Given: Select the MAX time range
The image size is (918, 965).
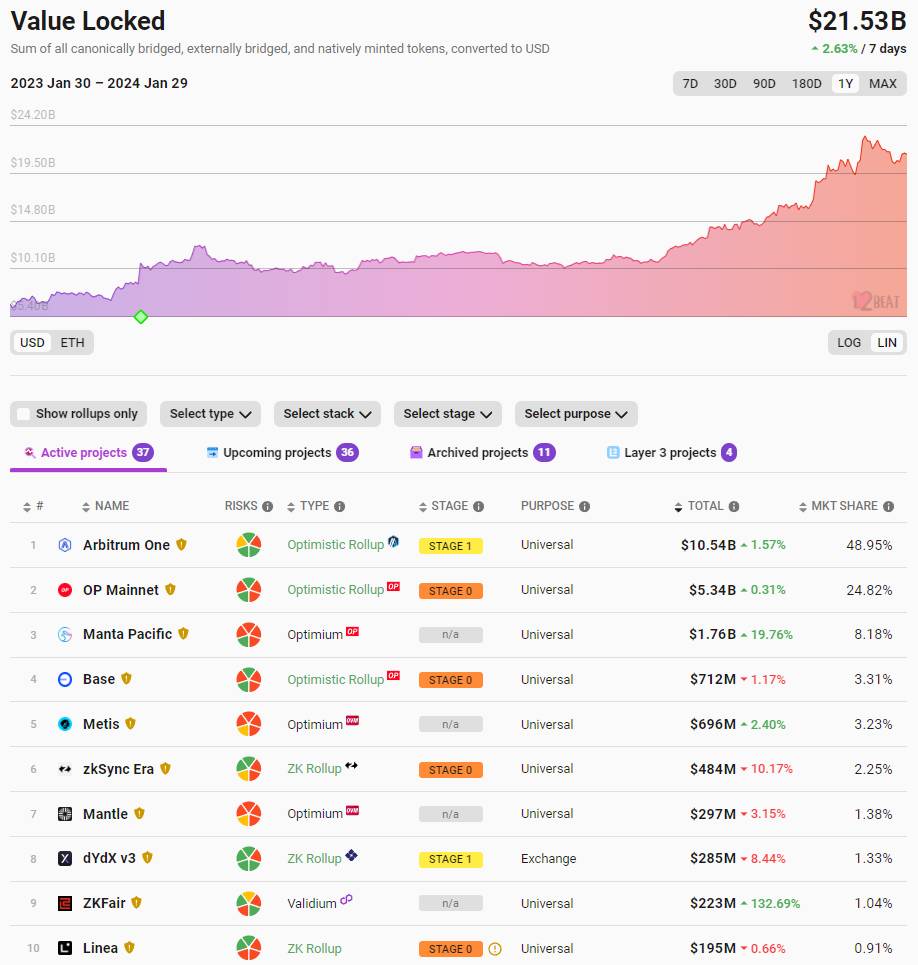Looking at the screenshot, I should coord(883,84).
